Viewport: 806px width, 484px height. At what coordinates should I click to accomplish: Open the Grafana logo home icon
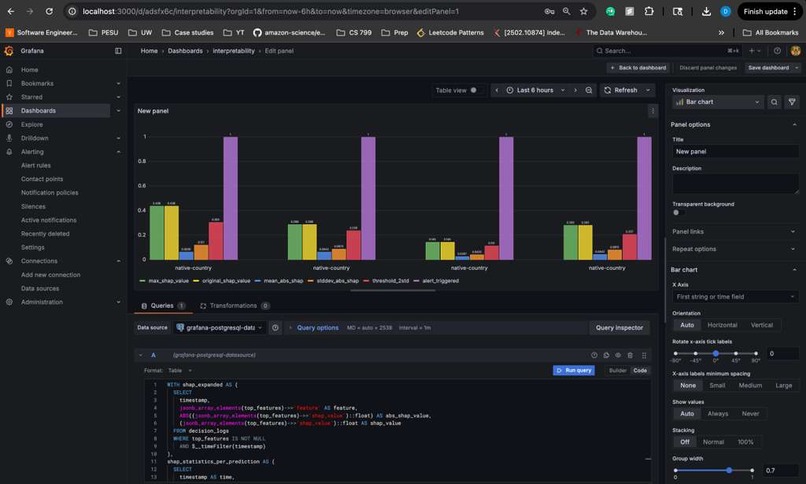point(9,51)
